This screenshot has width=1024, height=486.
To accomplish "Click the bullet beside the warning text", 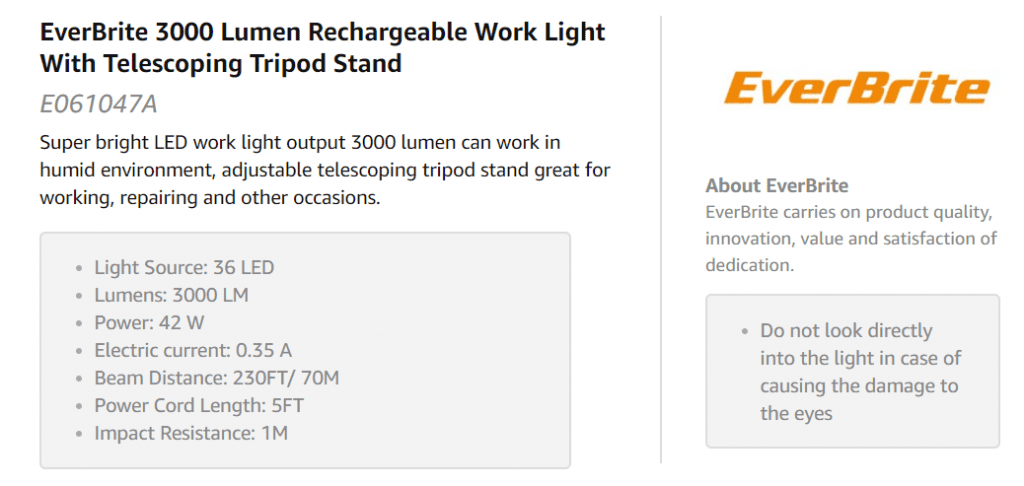I will (x=745, y=331).
